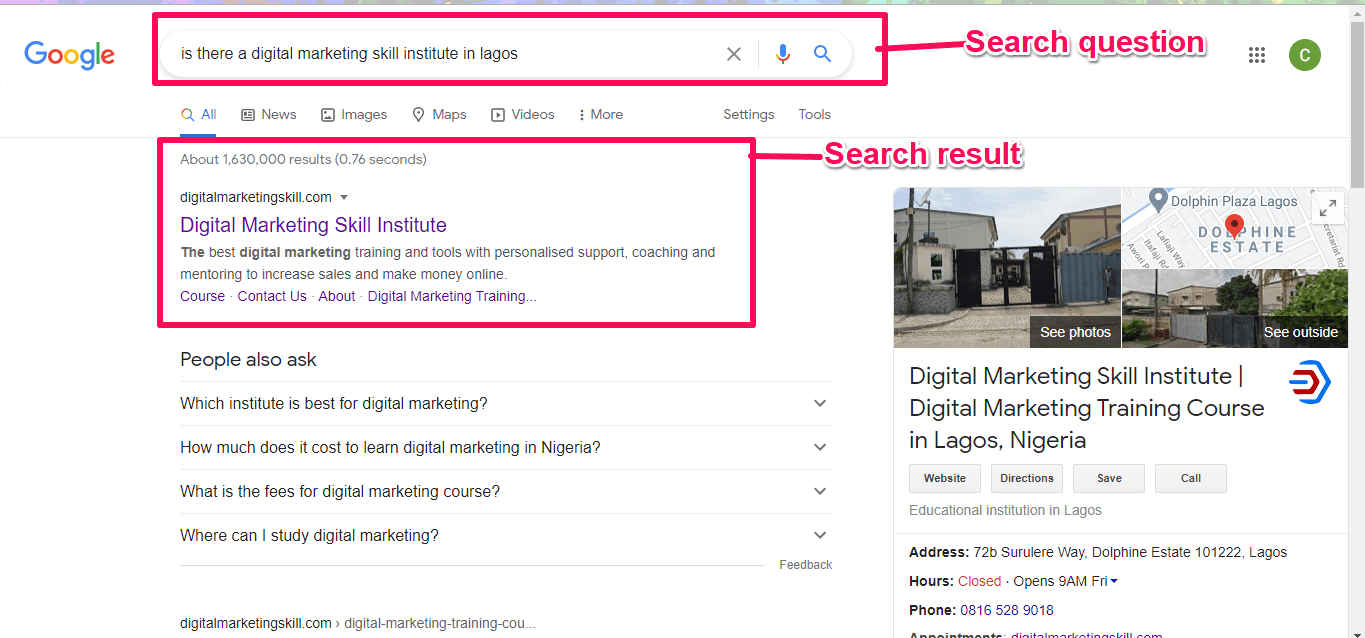The image size is (1365, 638).
Task: Click the Google logo
Action: tap(70, 54)
